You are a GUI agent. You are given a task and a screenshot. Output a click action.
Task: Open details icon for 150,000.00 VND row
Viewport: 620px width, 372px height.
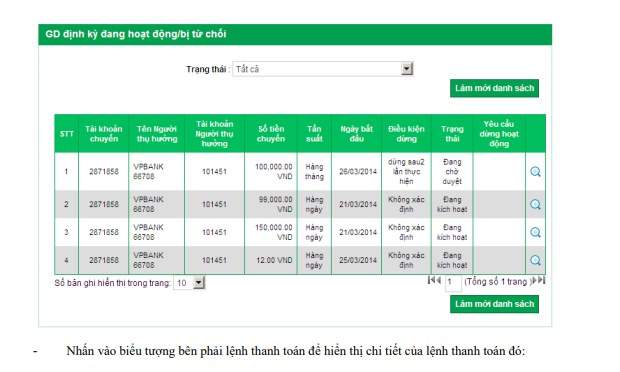coord(535,232)
